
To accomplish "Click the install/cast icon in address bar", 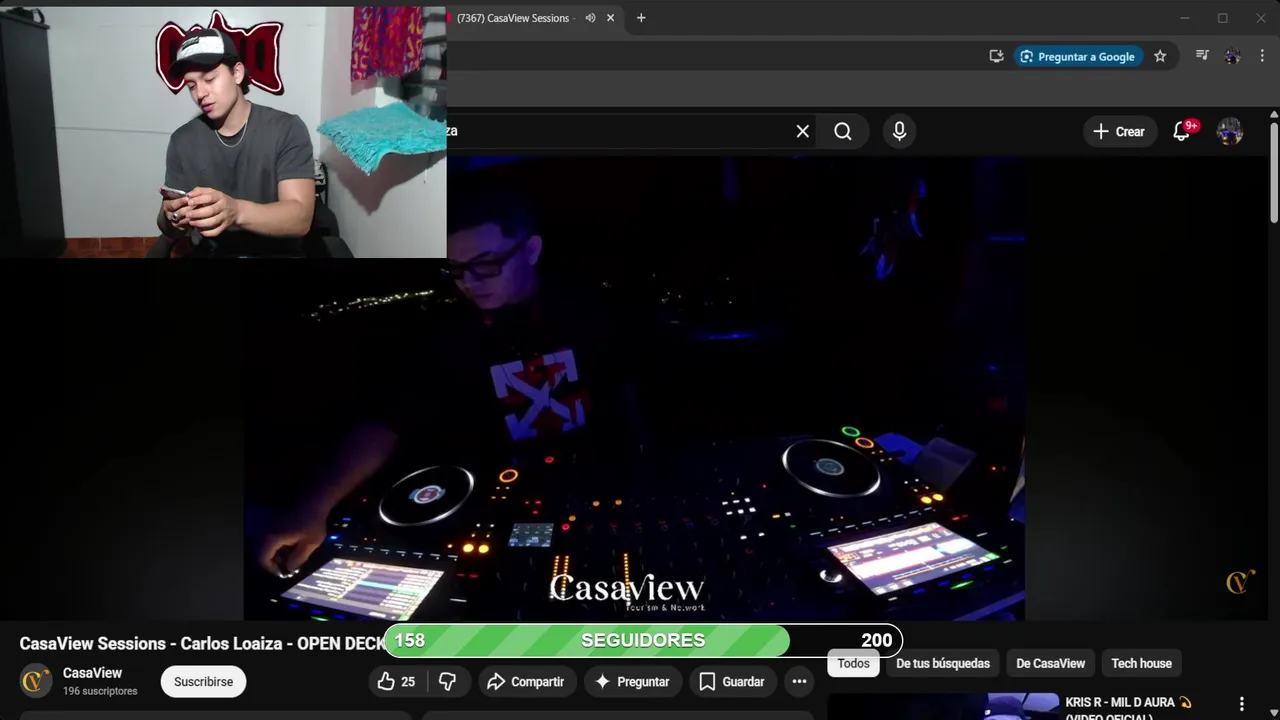I will click(996, 57).
